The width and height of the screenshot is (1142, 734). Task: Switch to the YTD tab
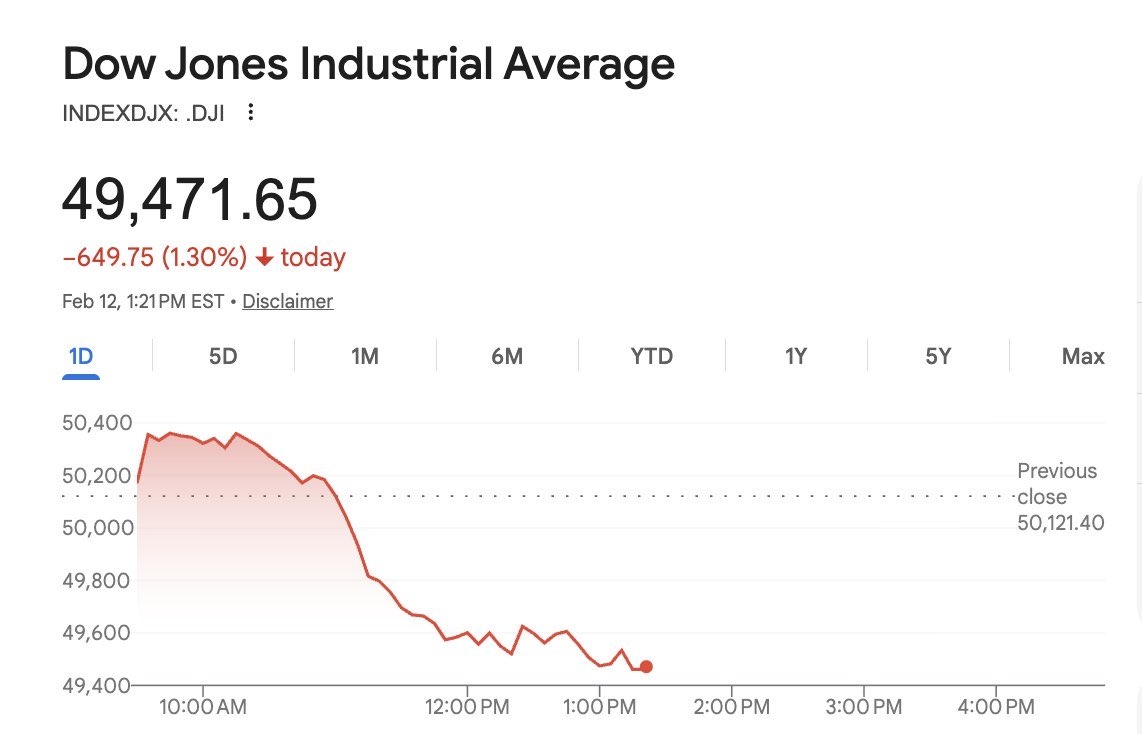pyautogui.click(x=652, y=356)
